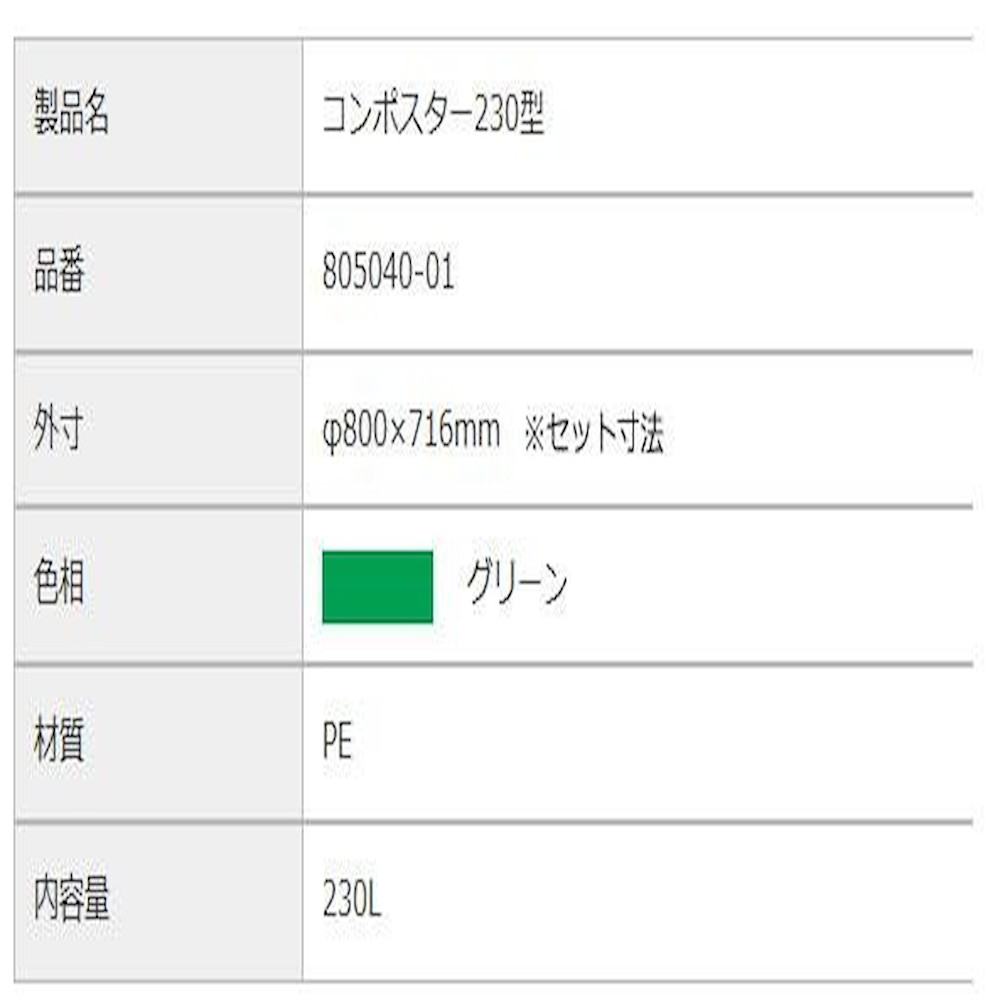Click the 外寸 row label
Image resolution: width=1000 pixels, height=1000 pixels.
pos(60,430)
